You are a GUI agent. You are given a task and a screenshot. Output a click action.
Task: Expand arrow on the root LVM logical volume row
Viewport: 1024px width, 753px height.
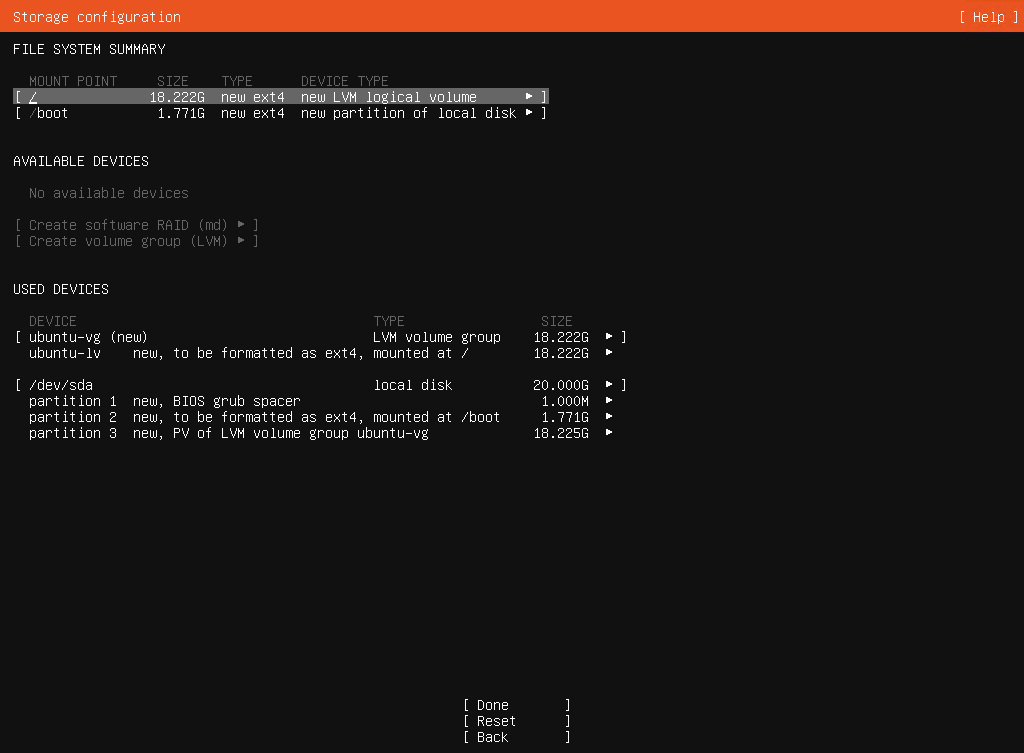click(529, 97)
